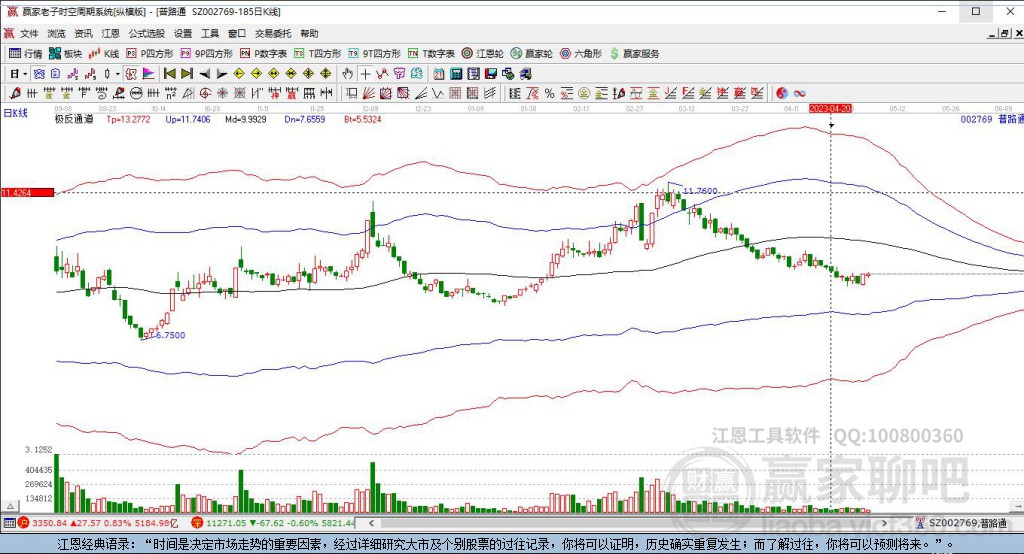Click the red-blue yin-yang icon
1024x554 pixels.
pyautogui.click(x=782, y=93)
